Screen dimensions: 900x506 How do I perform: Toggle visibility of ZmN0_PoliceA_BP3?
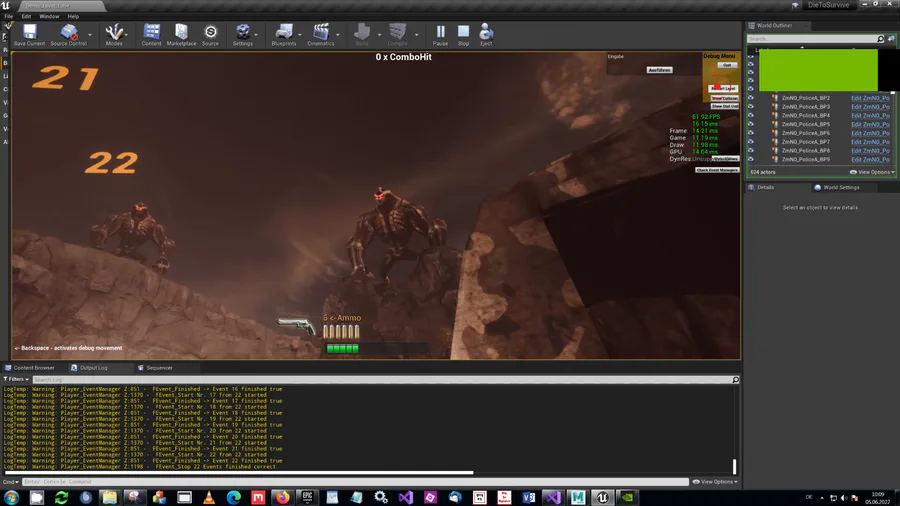[x=751, y=107]
